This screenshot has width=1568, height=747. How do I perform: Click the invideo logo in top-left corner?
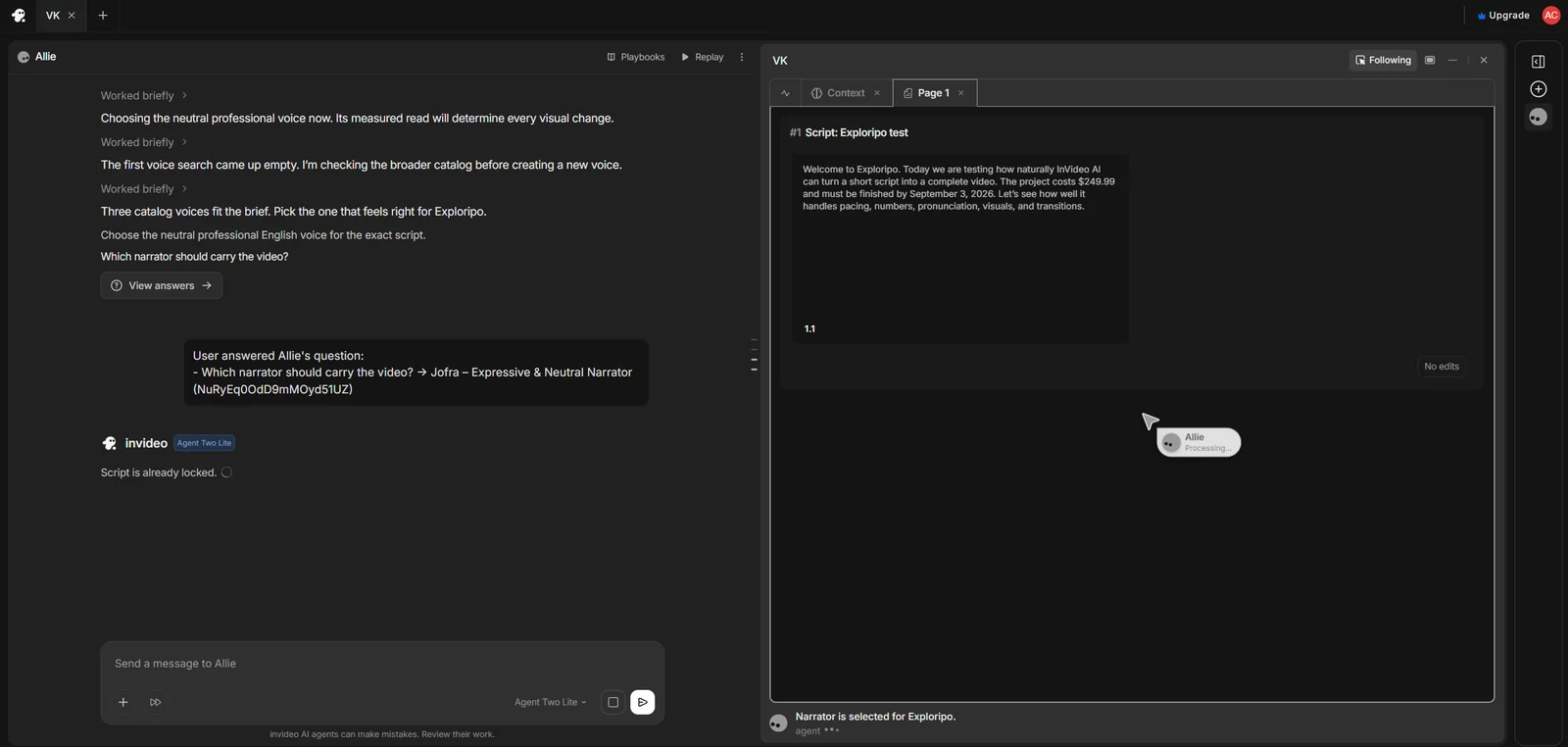[19, 16]
